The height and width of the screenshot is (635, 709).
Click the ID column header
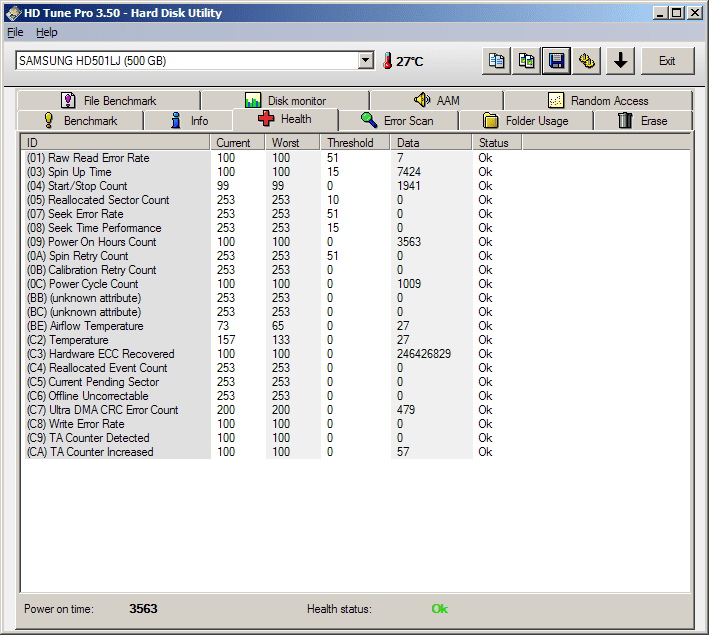116,143
